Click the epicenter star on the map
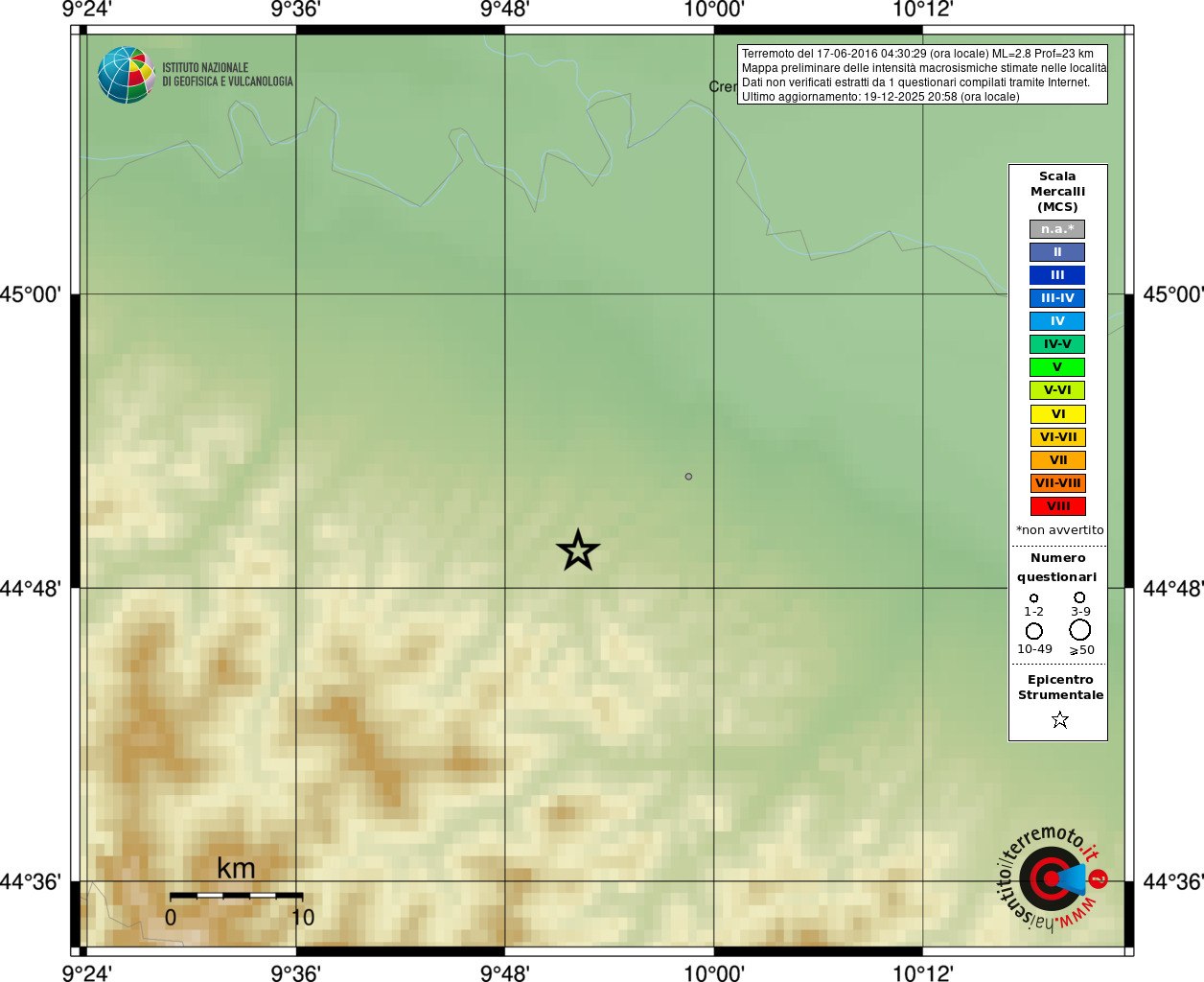The height and width of the screenshot is (982, 1204). [578, 550]
